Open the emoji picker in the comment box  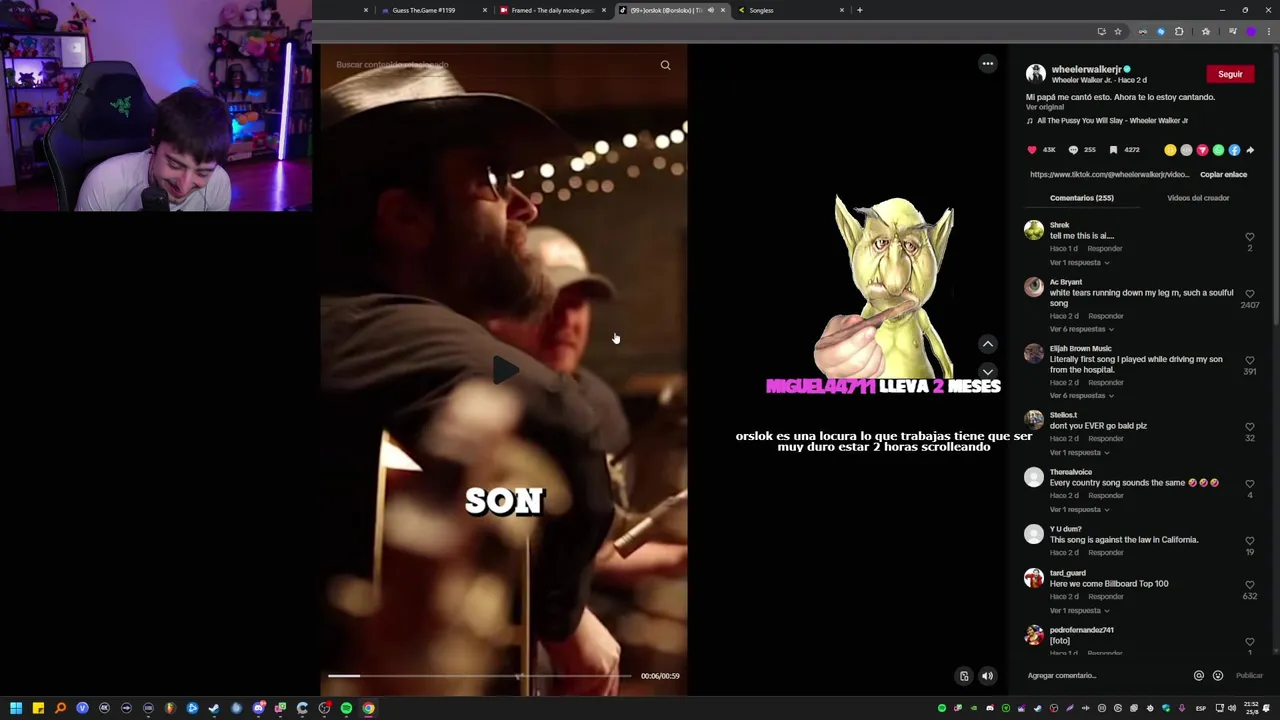coord(1217,676)
